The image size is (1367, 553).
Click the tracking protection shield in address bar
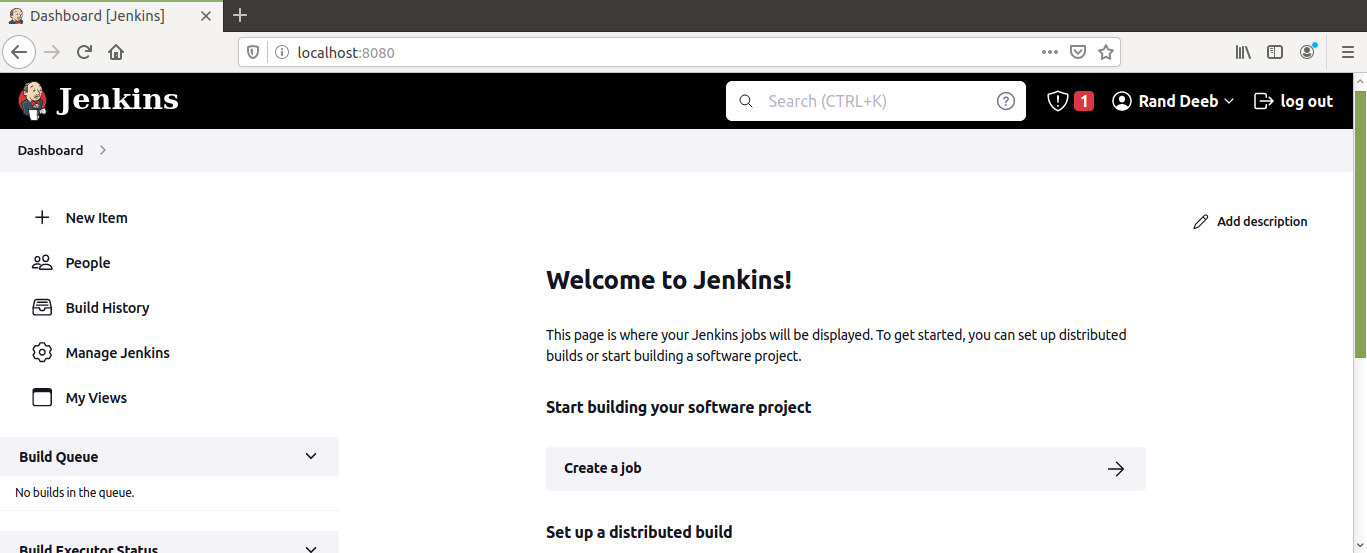254,52
